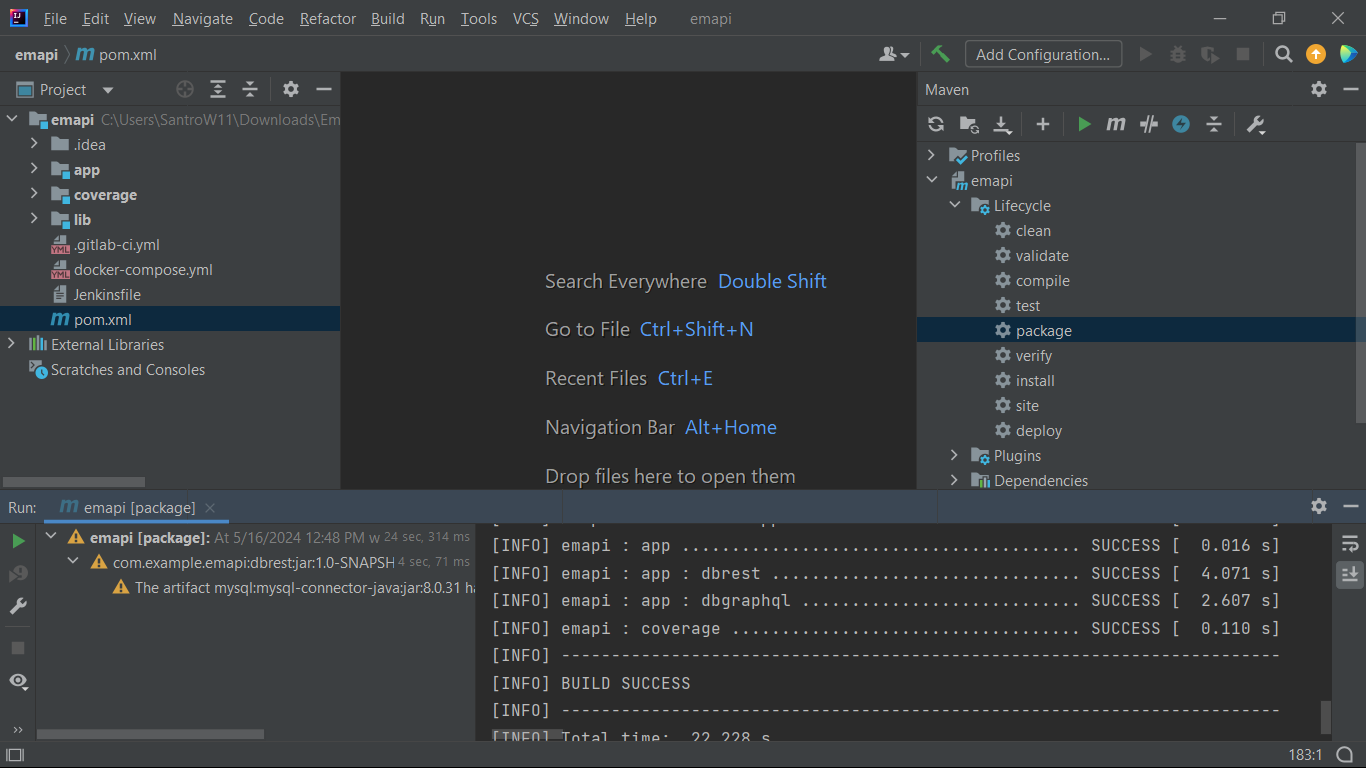Select docker-compose.yml in Project tree
The width and height of the screenshot is (1366, 768).
point(143,270)
